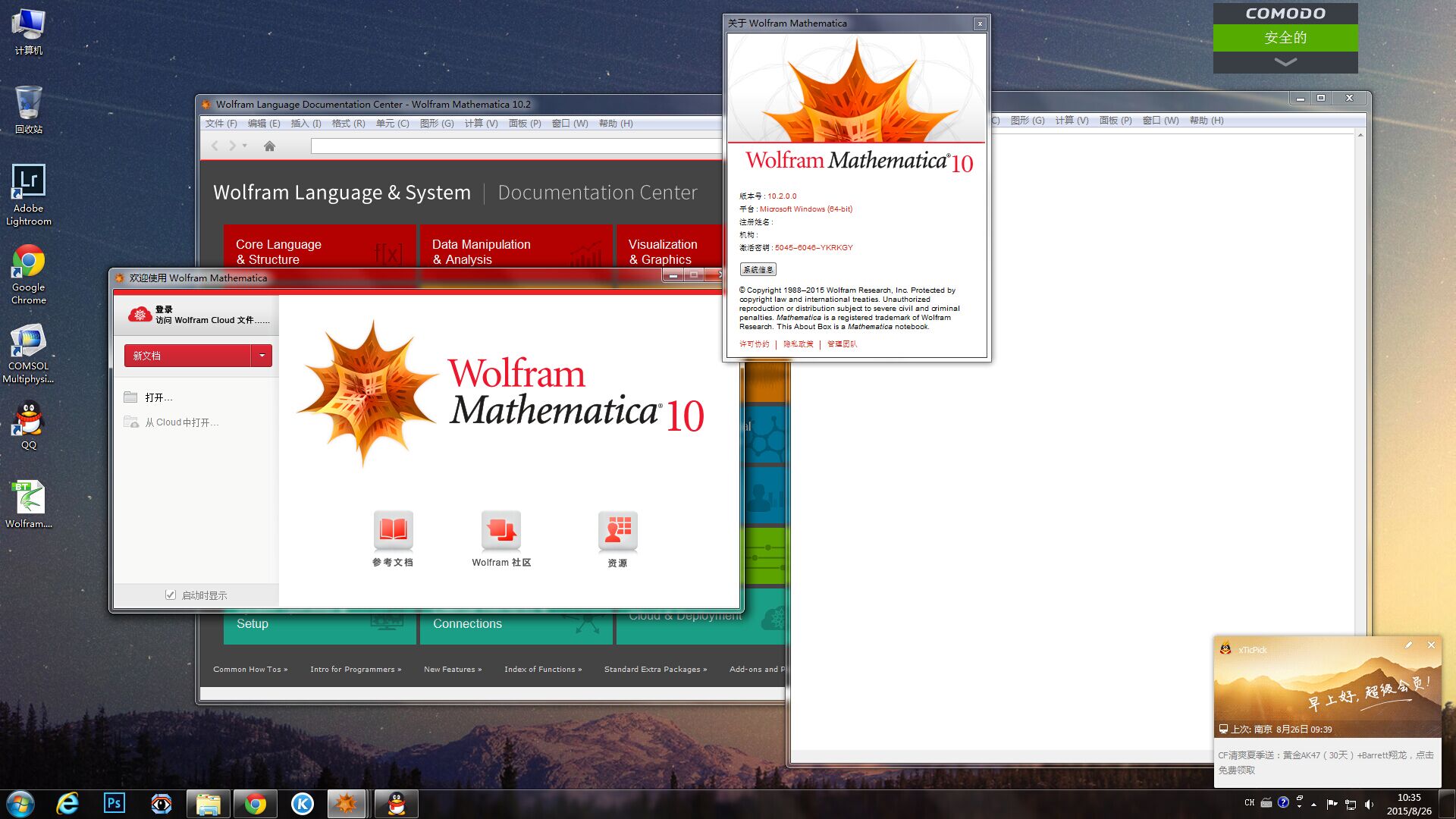Open the Wolfram 社区 community icon
Viewport: 1456px width, 819px height.
pos(500,530)
